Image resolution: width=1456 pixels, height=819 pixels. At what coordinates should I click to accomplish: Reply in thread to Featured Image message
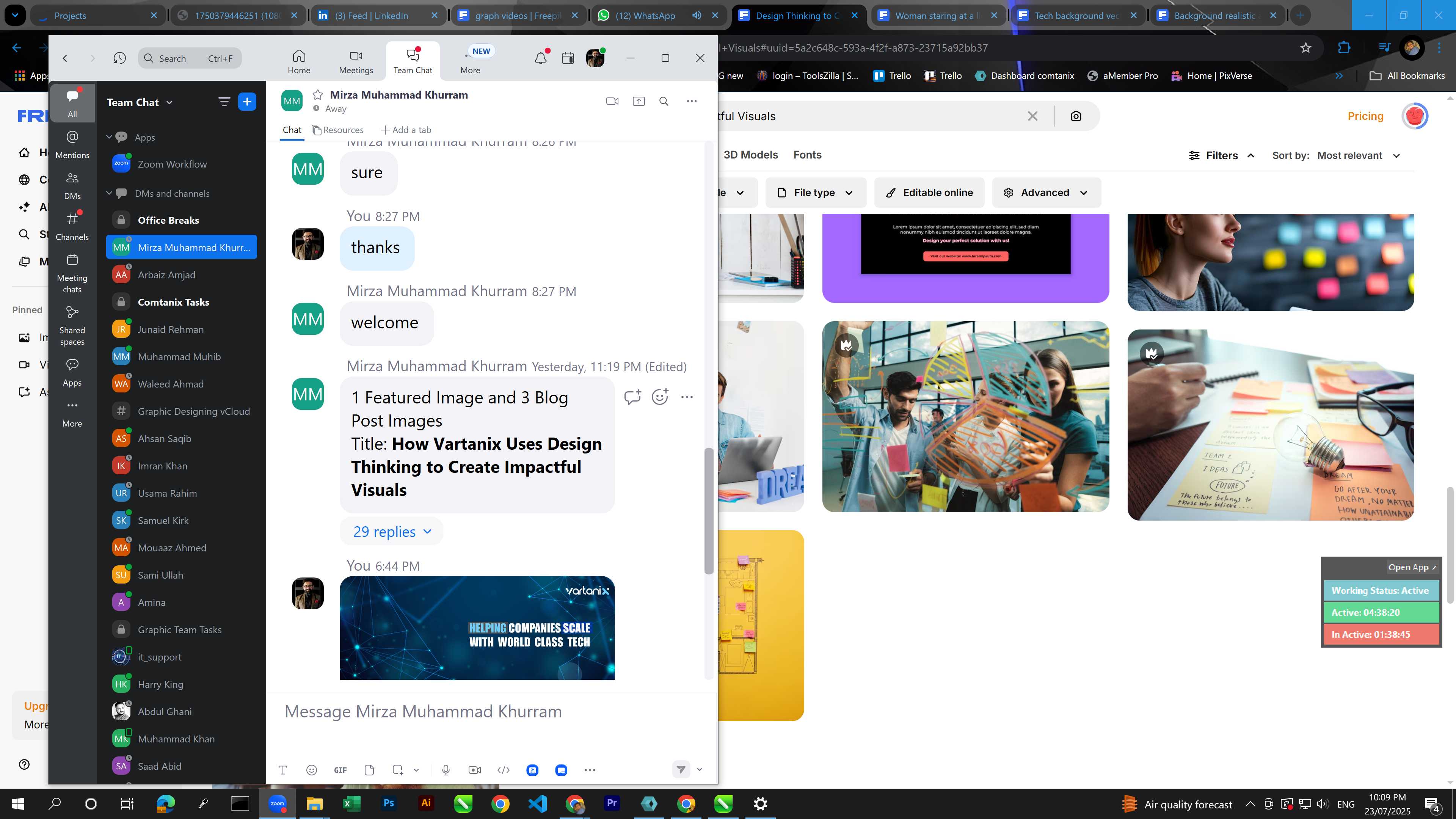tap(632, 397)
